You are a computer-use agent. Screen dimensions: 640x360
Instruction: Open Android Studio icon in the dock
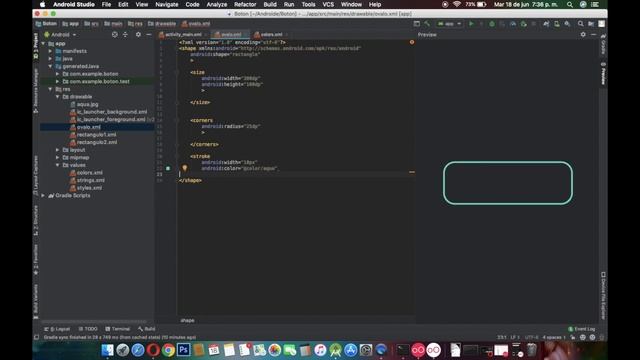[336, 350]
